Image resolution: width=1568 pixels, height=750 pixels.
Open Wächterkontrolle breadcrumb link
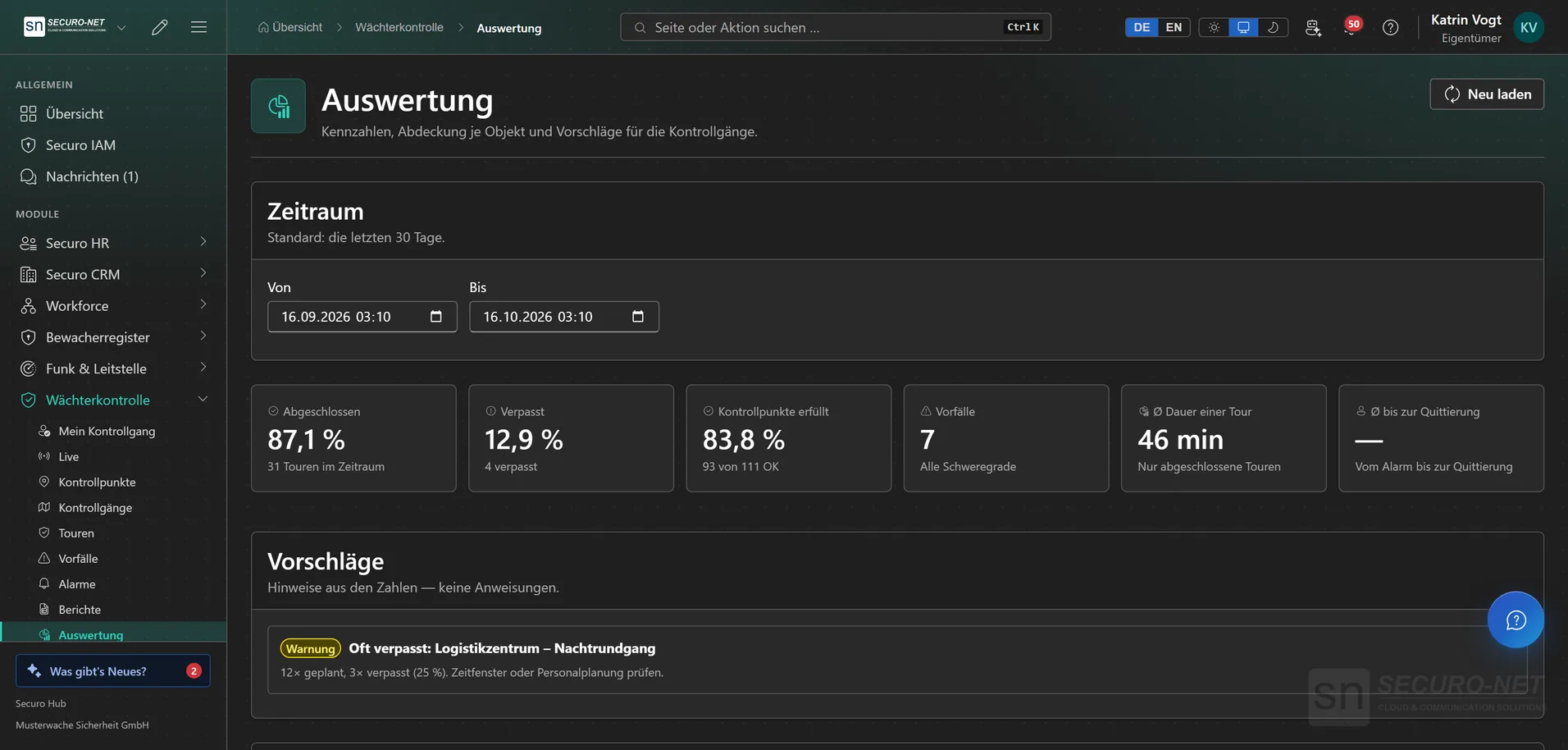tap(399, 27)
